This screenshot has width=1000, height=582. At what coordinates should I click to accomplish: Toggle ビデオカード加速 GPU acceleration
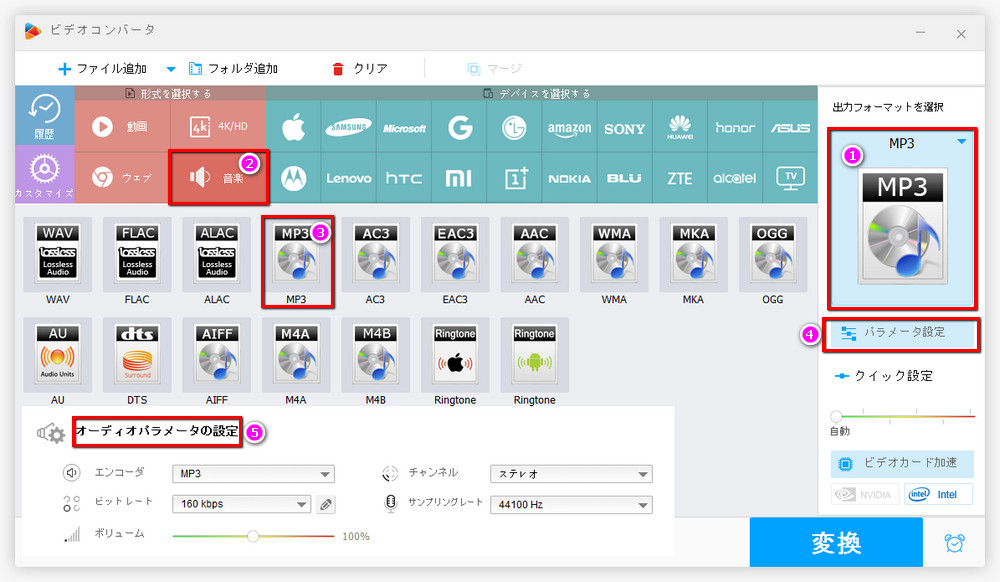(x=901, y=463)
